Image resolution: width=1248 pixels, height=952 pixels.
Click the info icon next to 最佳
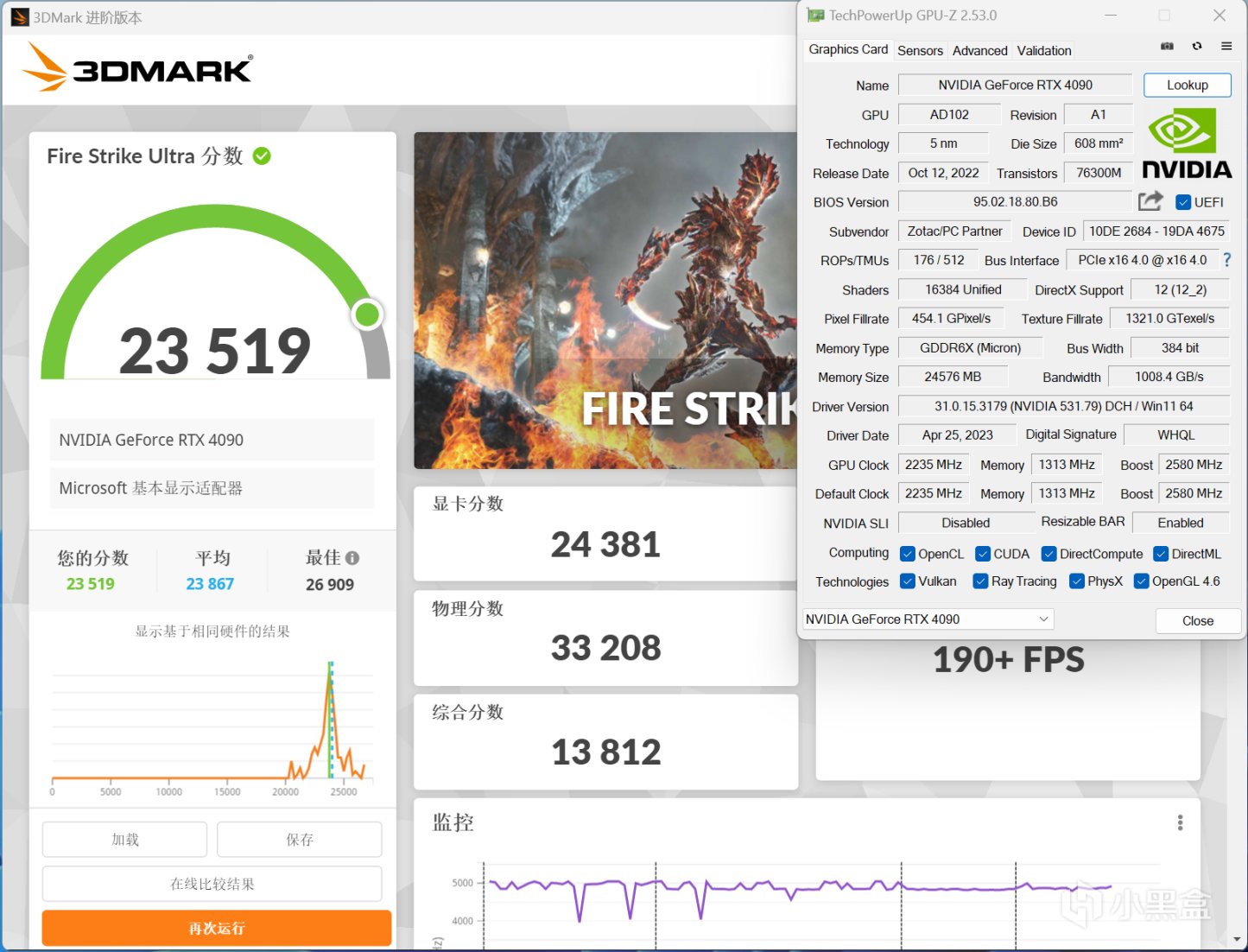(x=352, y=558)
